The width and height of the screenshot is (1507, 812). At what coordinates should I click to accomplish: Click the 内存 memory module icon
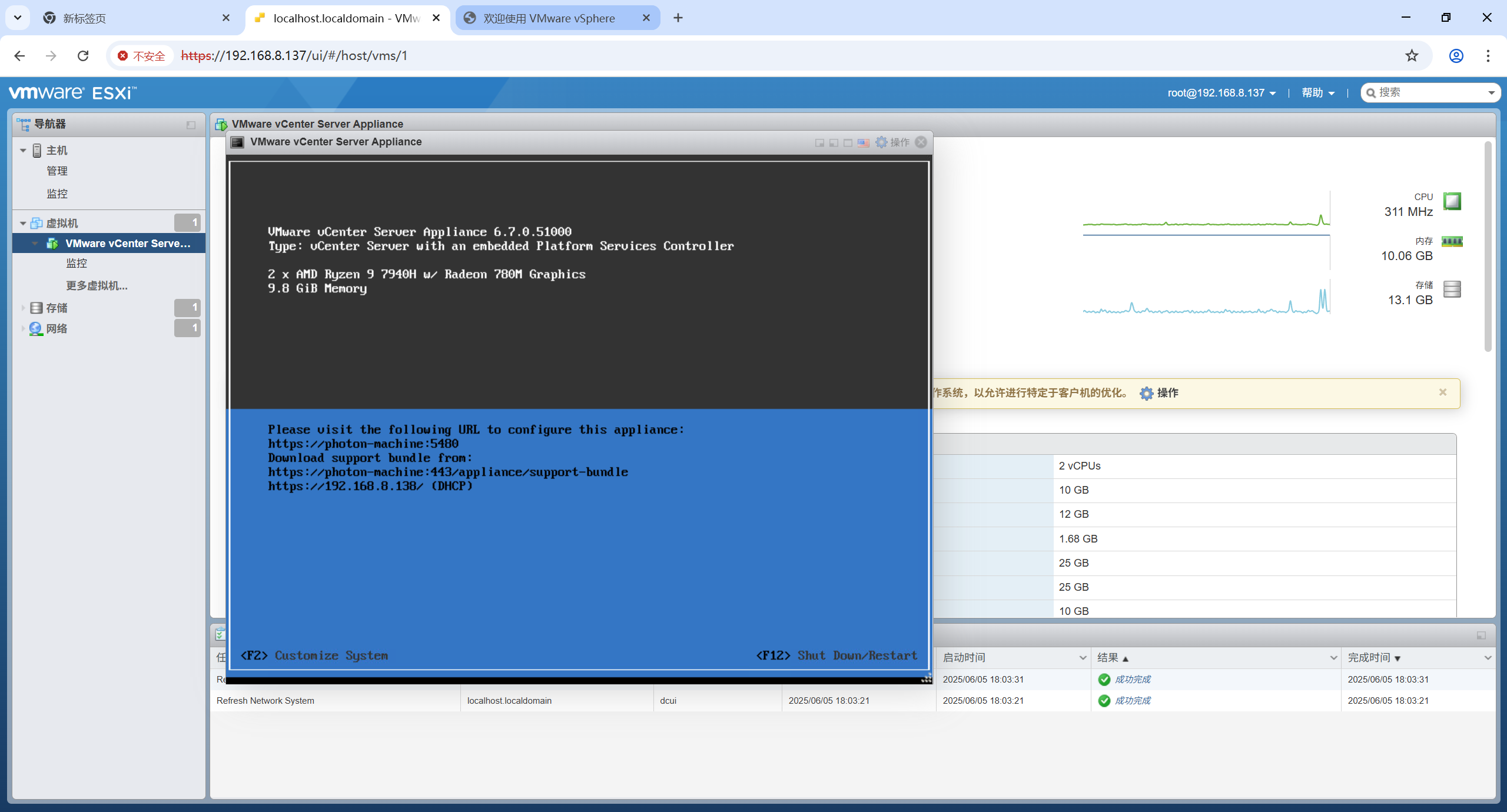click(x=1452, y=241)
